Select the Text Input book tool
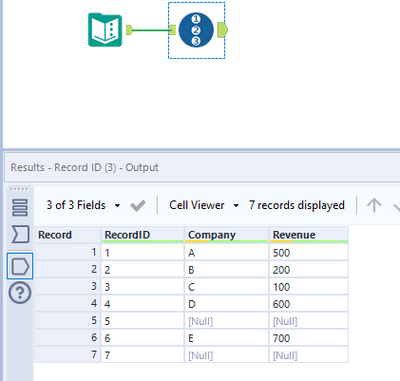400x381 pixels. pyautogui.click(x=105, y=30)
